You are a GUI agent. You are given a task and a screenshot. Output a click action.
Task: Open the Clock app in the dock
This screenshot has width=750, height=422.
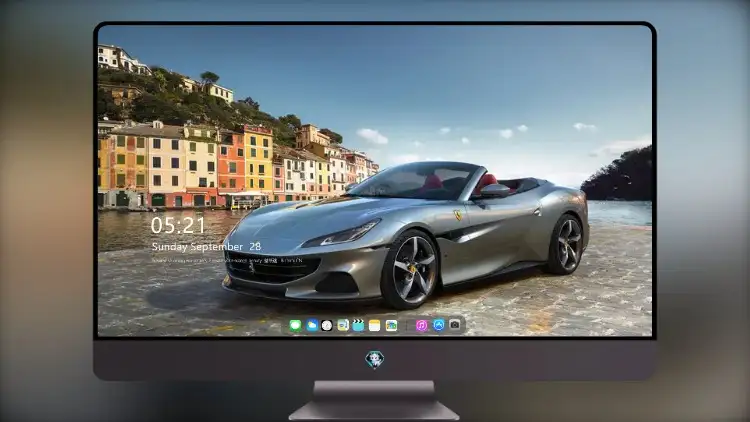tap(327, 326)
